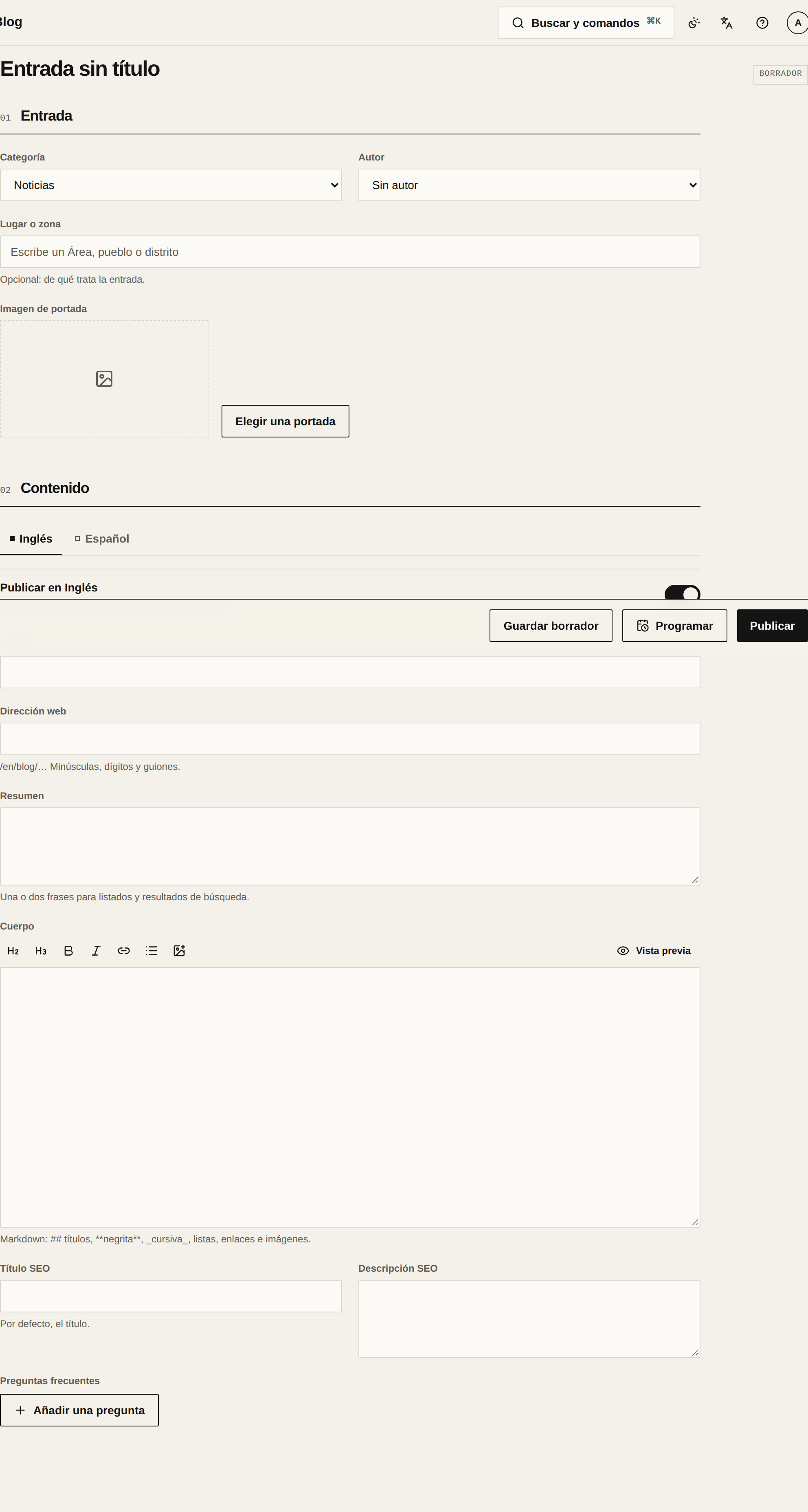Add a question with Añadir una pregunta
Image resolution: width=808 pixels, height=1512 pixels.
pyautogui.click(x=79, y=1411)
